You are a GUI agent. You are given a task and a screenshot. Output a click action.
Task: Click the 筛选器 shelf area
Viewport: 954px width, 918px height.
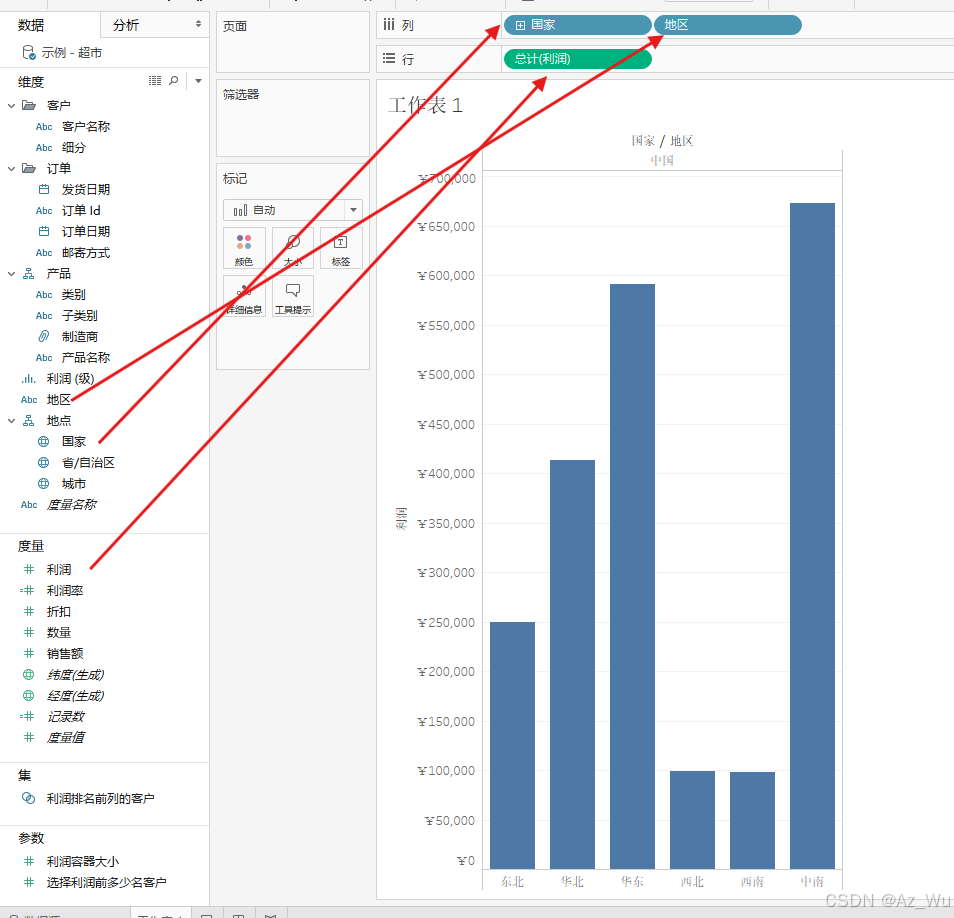[x=293, y=118]
